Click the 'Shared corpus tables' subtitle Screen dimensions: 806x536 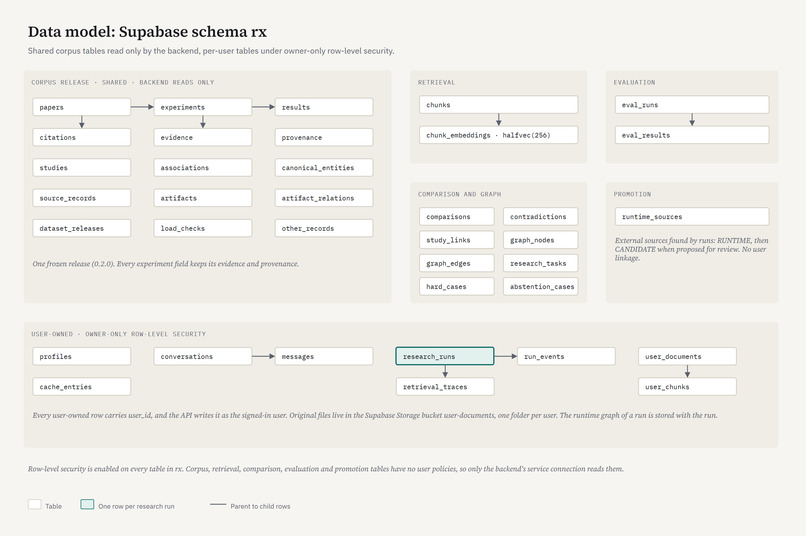coord(211,51)
